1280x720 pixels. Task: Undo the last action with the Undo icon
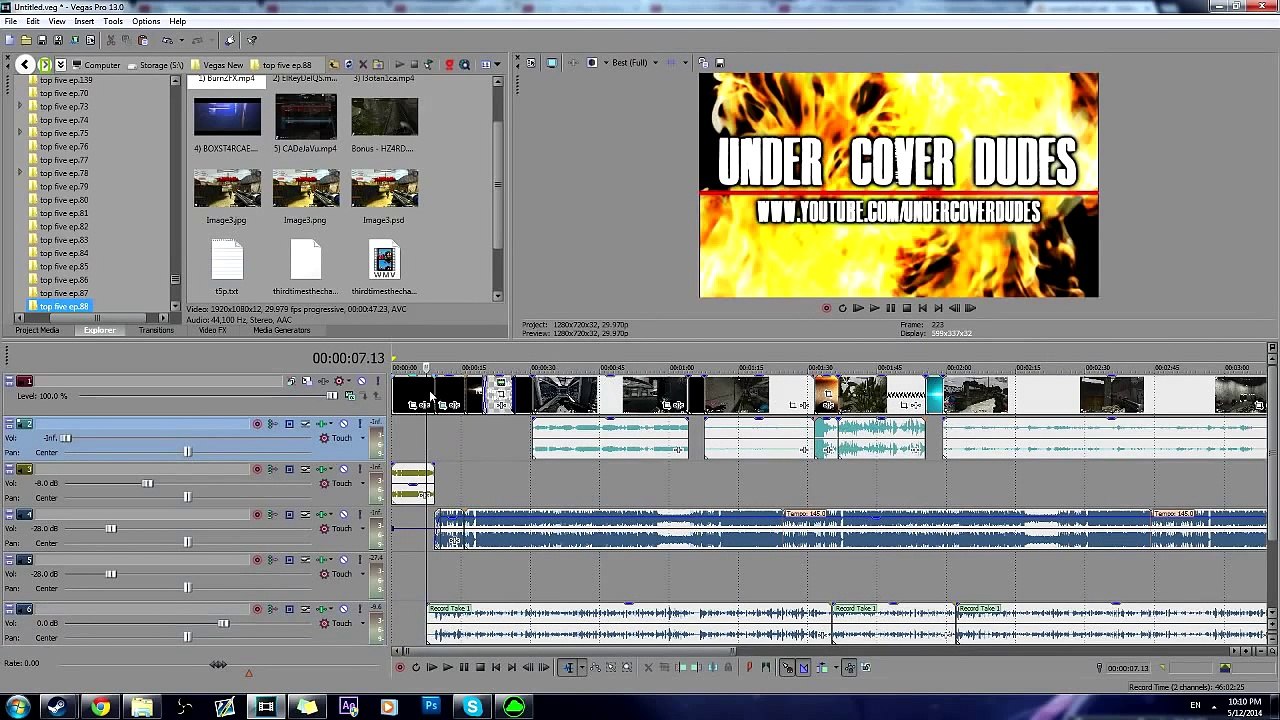(167, 40)
